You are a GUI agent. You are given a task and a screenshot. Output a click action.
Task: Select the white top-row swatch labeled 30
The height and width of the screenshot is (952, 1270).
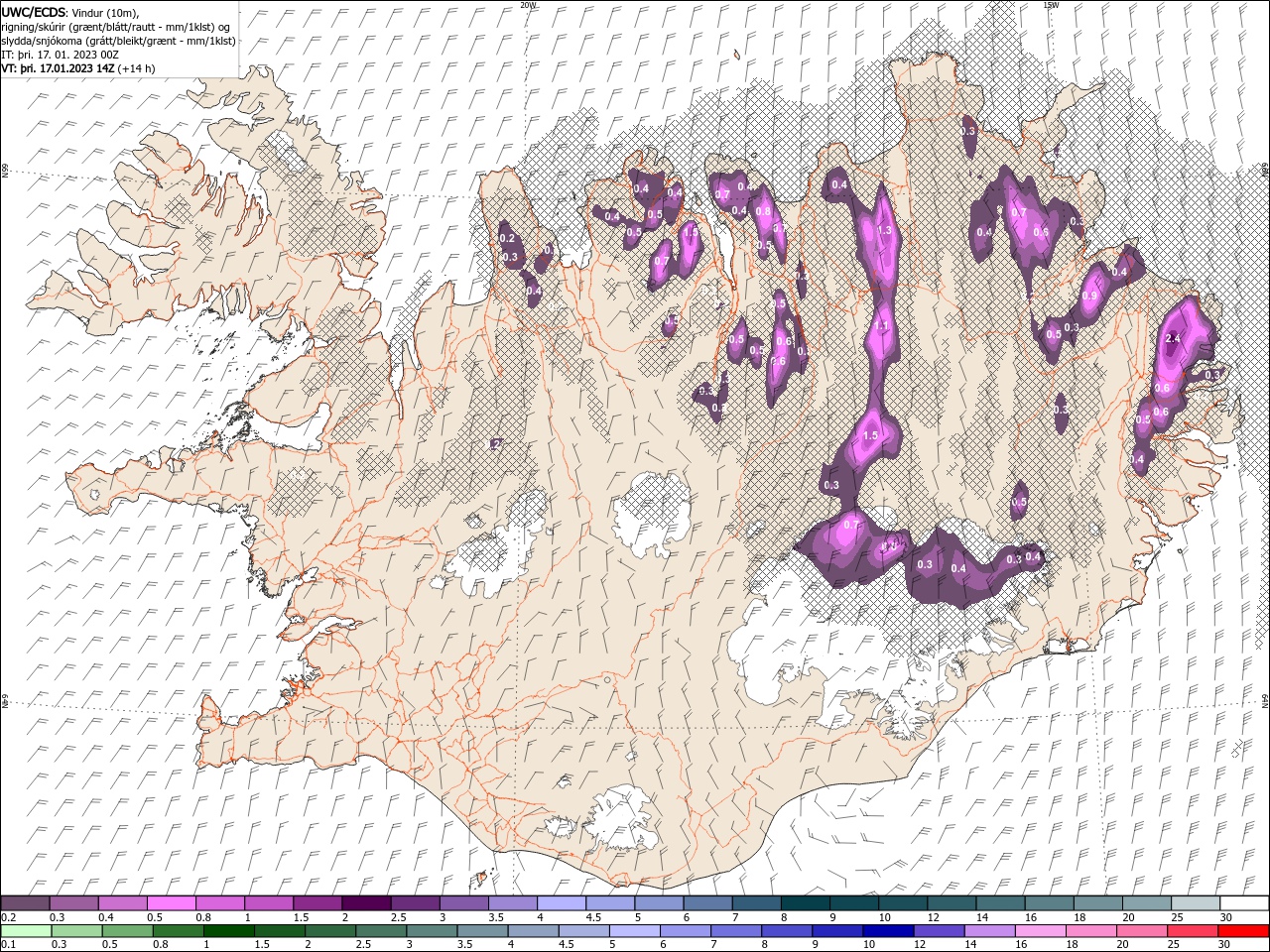click(x=1243, y=903)
